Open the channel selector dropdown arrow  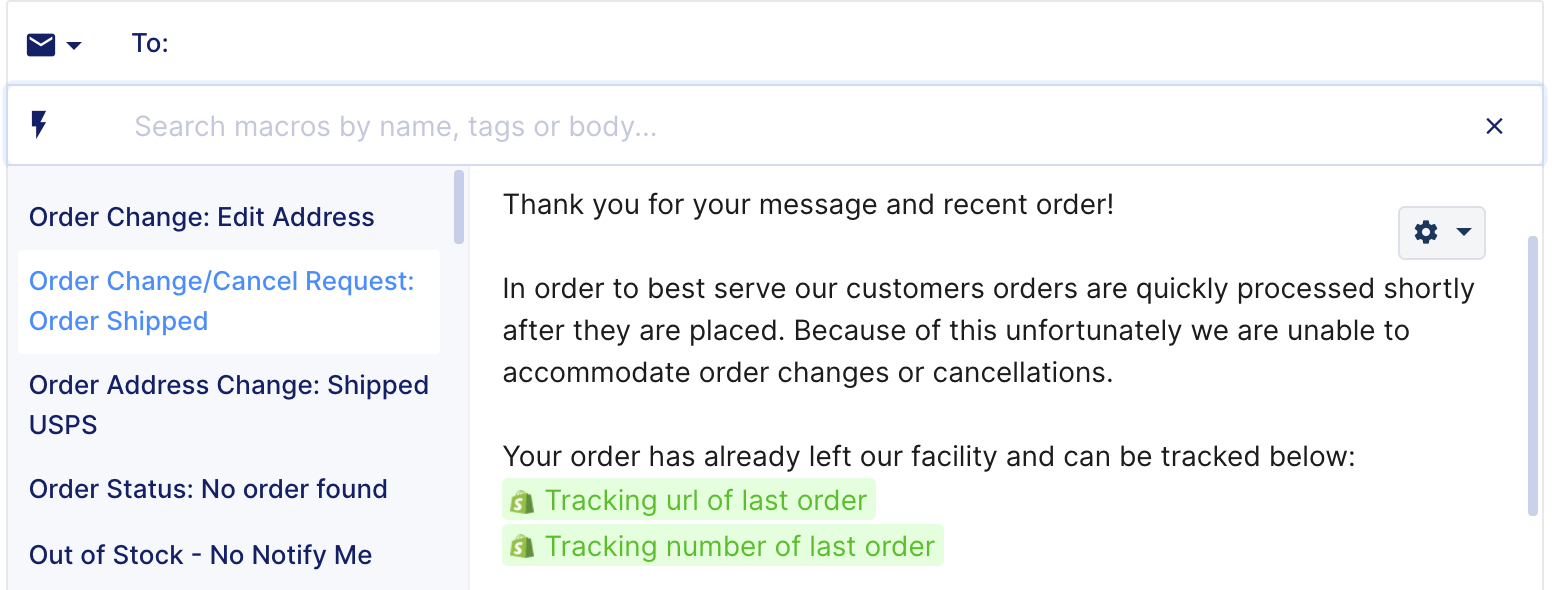(x=74, y=46)
